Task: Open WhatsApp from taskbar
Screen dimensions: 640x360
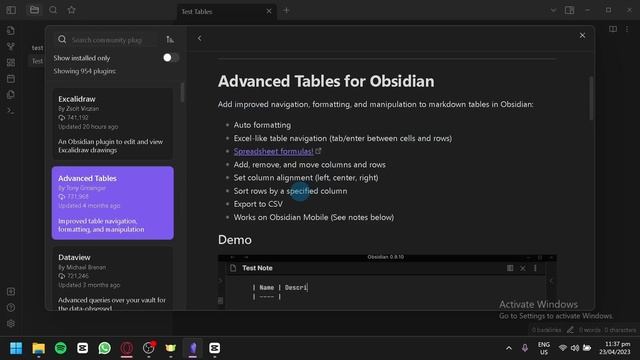Action: 104,348
